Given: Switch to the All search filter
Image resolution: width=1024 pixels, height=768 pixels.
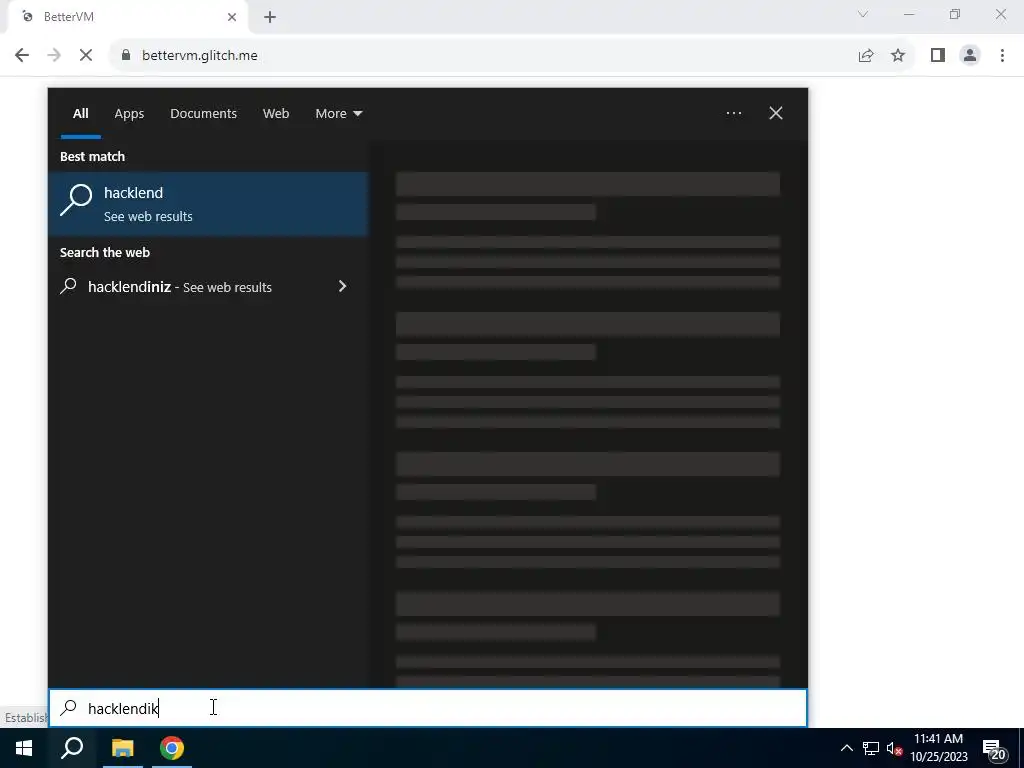Looking at the screenshot, I should pyautogui.click(x=81, y=114).
